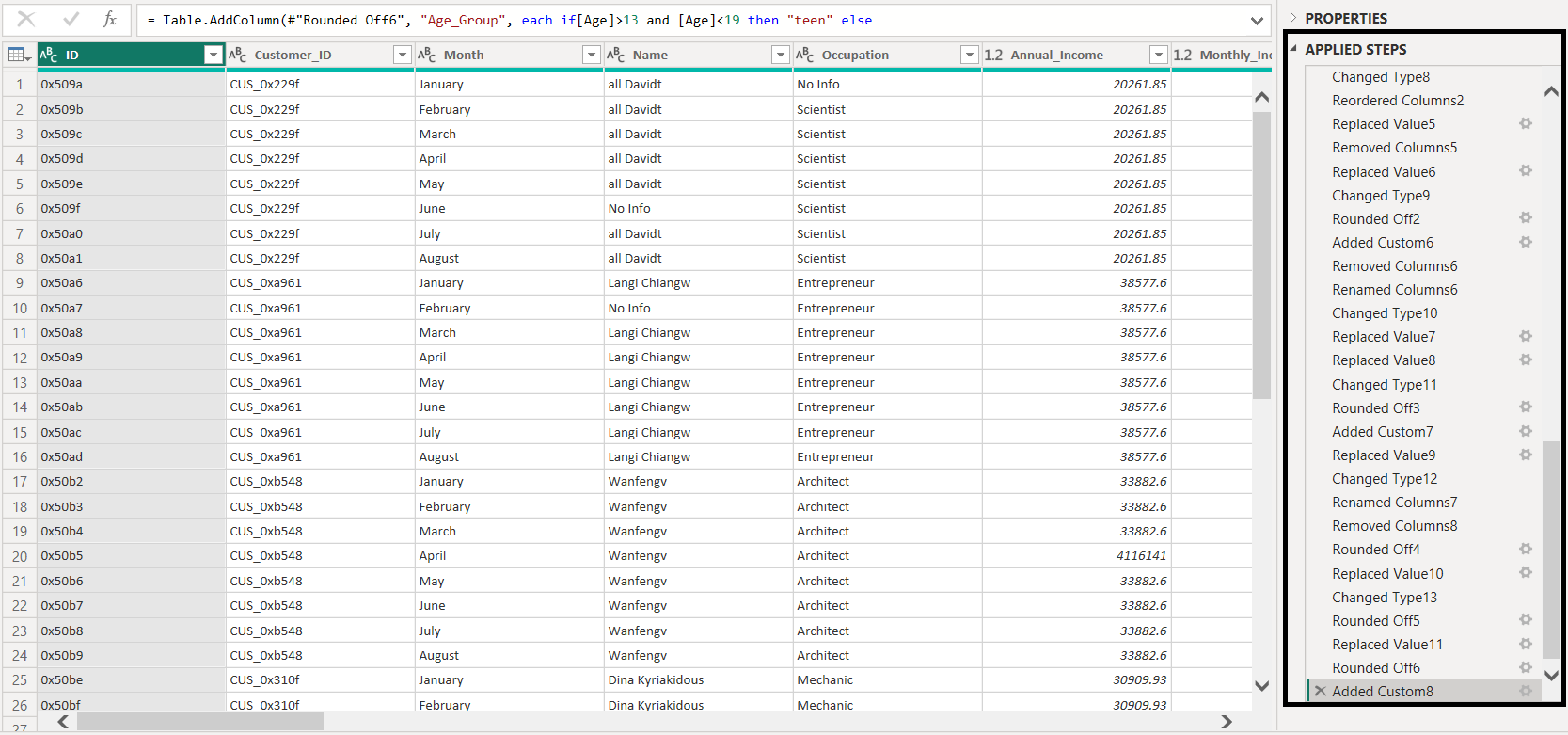Select the Removed Columns6 step
Image resolution: width=1568 pixels, height=735 pixels.
pyautogui.click(x=1394, y=266)
